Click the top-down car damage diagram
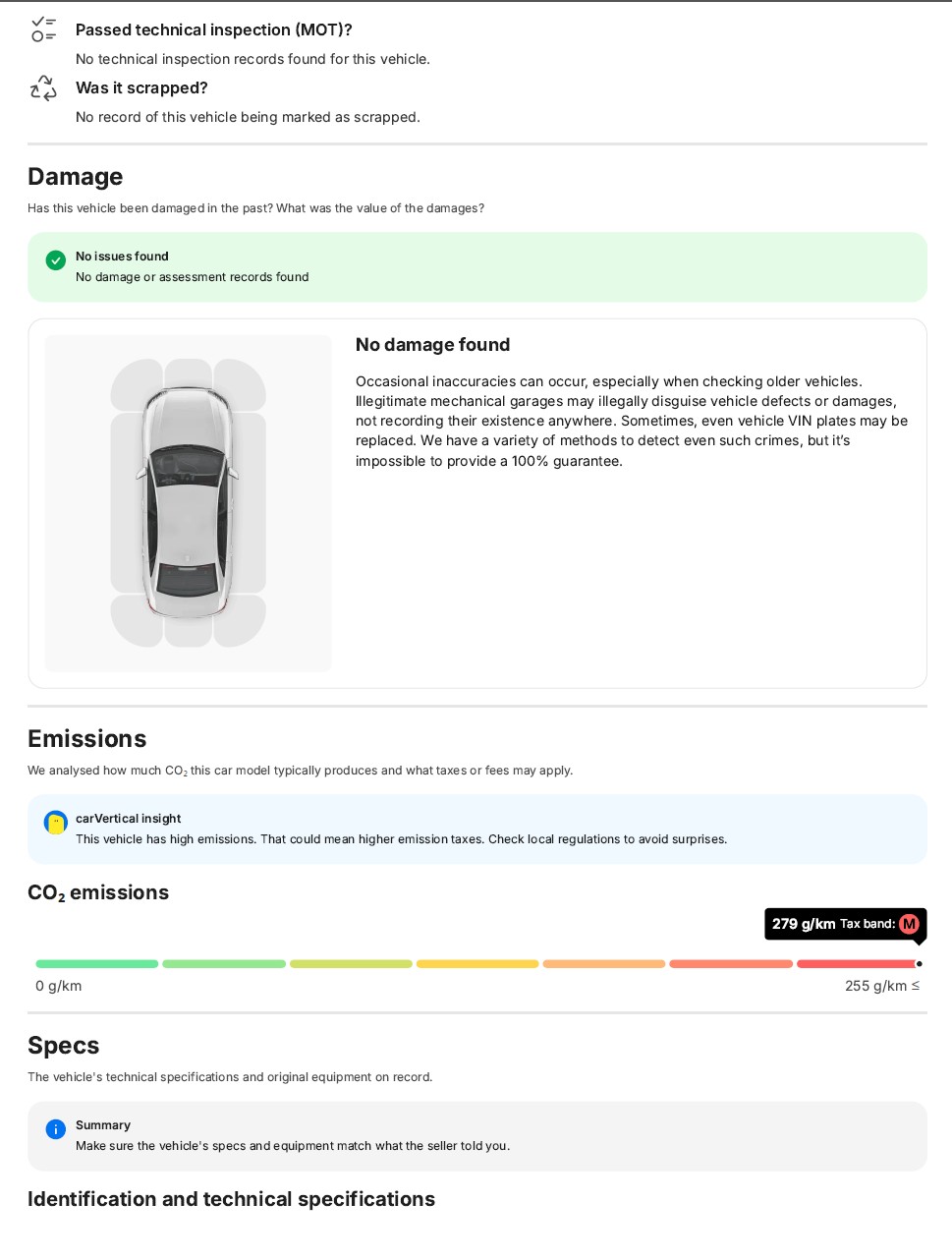The image size is (952, 1260). 189,503
